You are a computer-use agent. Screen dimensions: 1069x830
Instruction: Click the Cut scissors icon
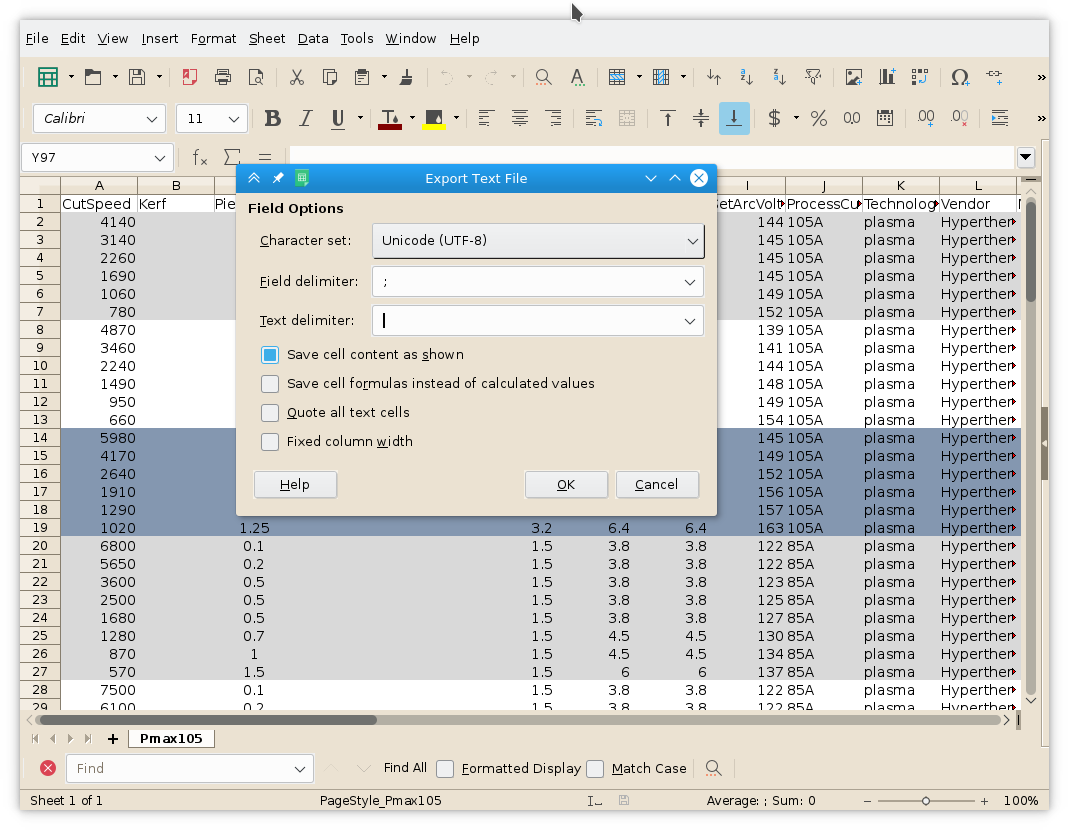(x=297, y=77)
